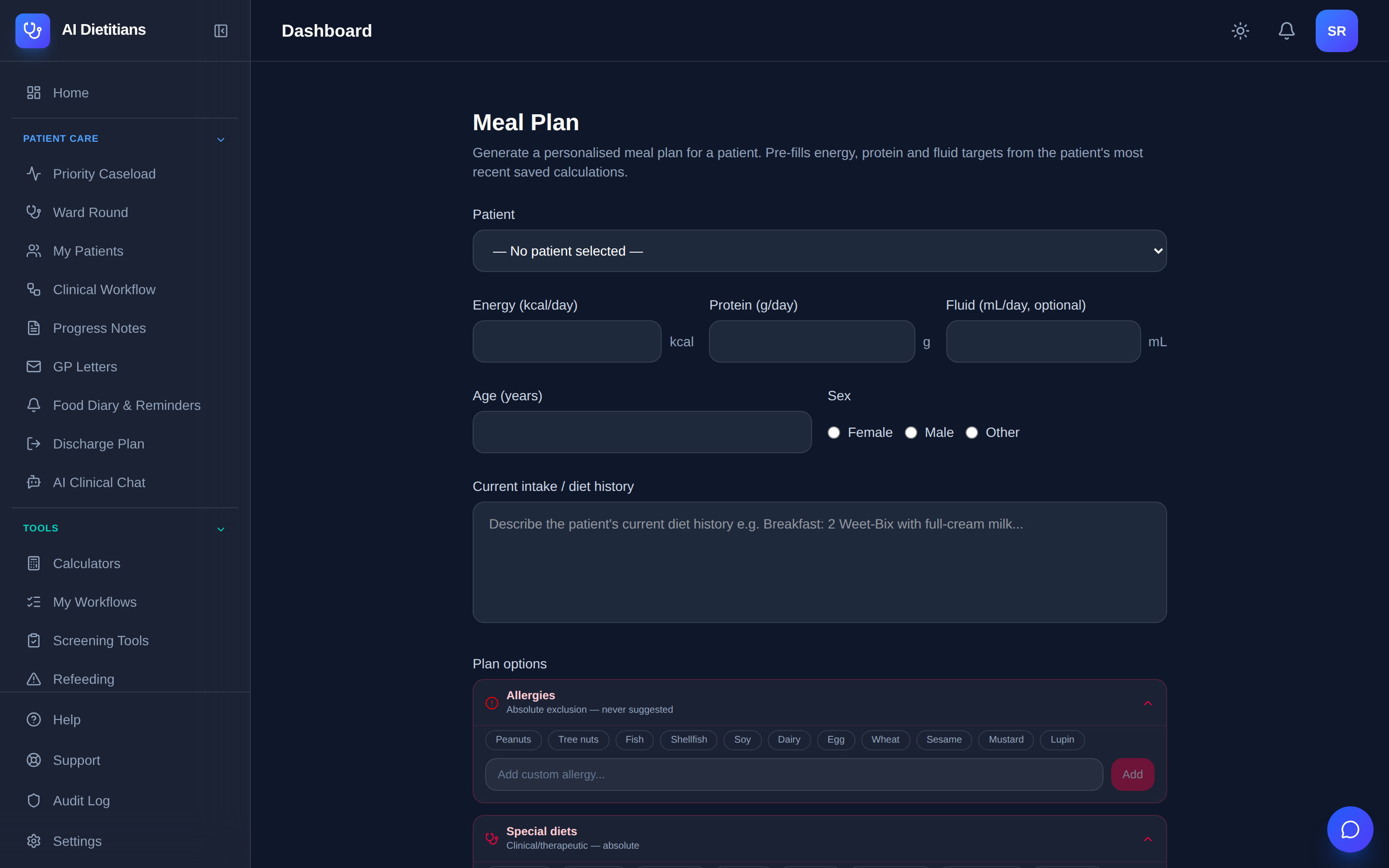Open the Support link

click(x=124, y=760)
